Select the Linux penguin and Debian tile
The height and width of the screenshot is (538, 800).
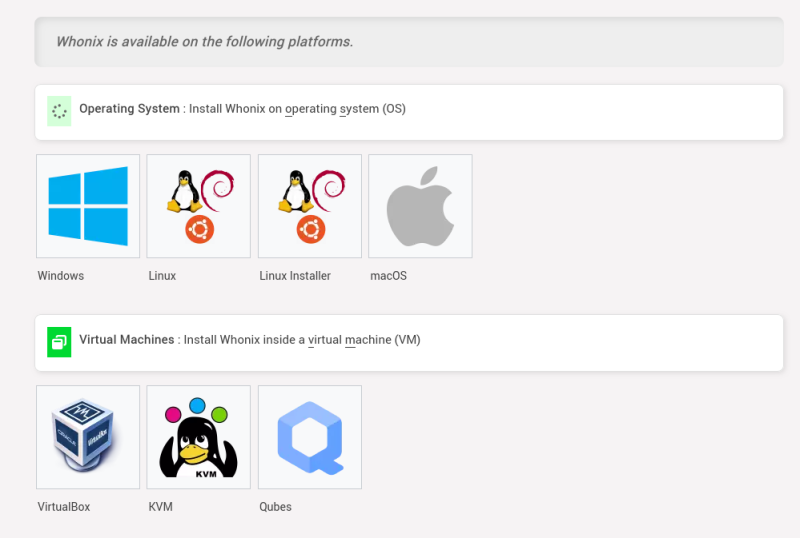pyautogui.click(x=198, y=206)
